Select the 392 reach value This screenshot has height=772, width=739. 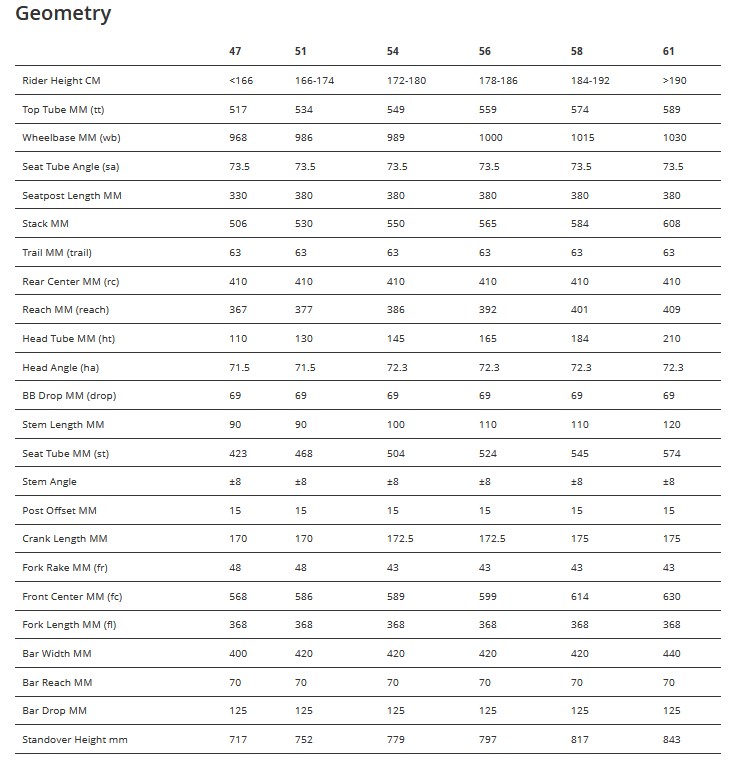487,310
